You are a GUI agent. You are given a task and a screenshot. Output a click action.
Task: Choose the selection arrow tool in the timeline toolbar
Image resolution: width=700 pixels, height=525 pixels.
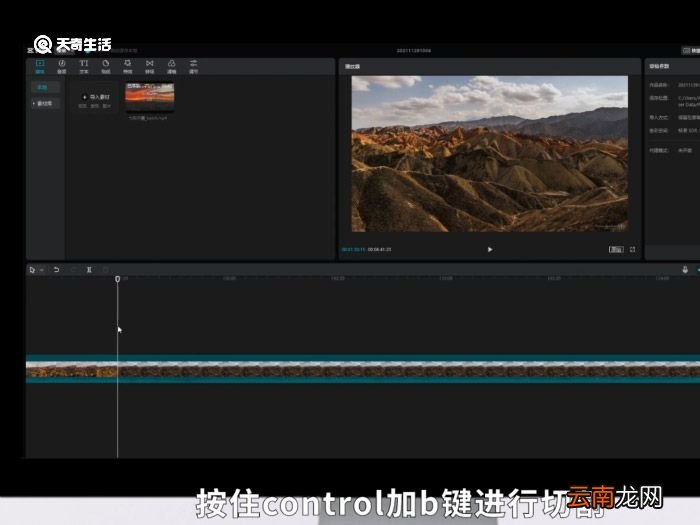32,270
